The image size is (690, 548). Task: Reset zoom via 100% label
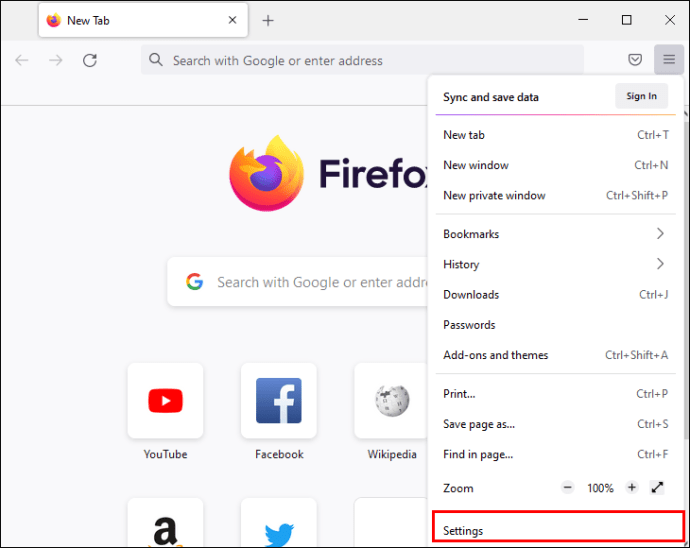coord(600,488)
